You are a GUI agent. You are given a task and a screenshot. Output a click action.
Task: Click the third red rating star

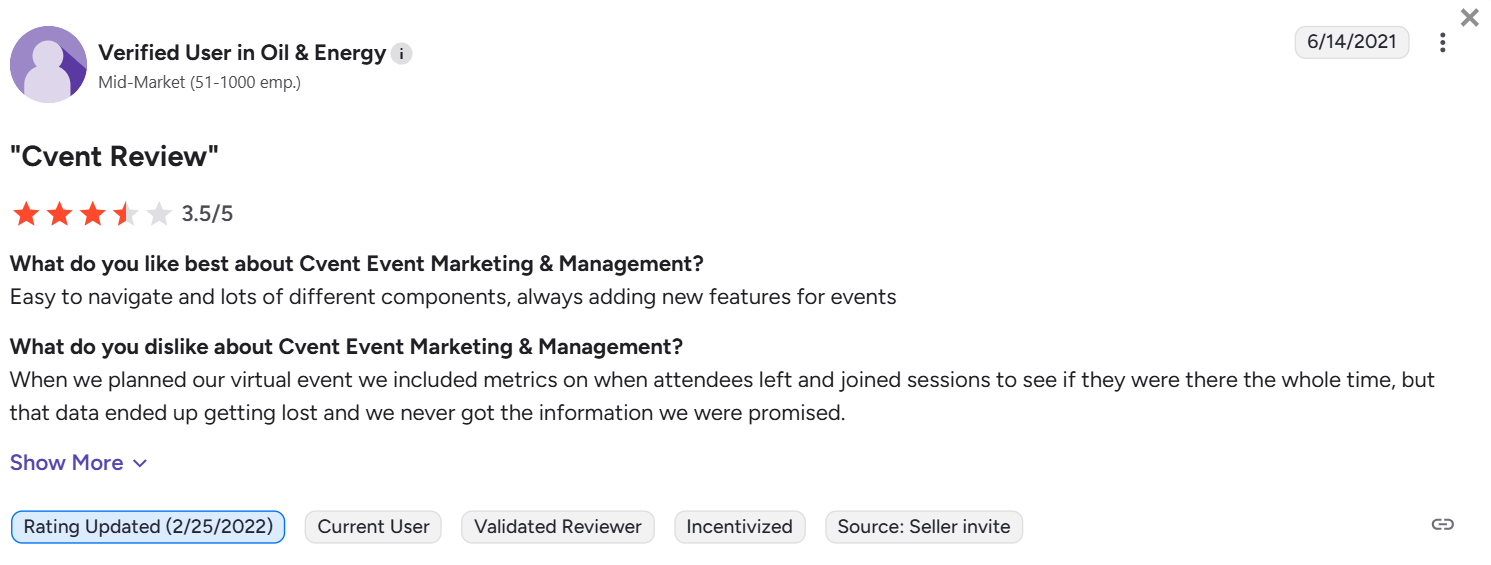point(93,214)
